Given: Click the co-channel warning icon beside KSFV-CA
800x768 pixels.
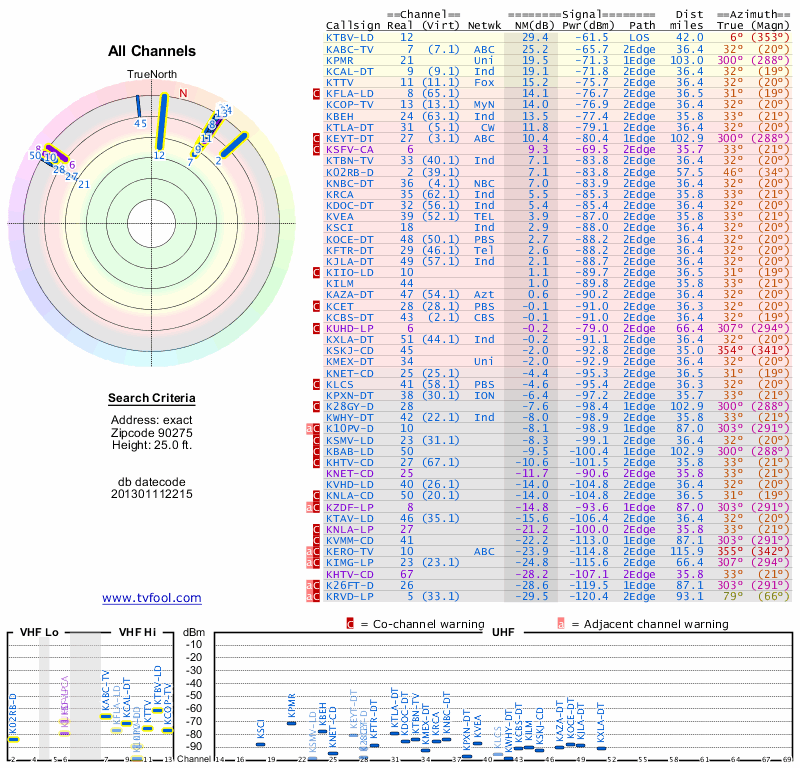Looking at the screenshot, I should coord(316,150).
